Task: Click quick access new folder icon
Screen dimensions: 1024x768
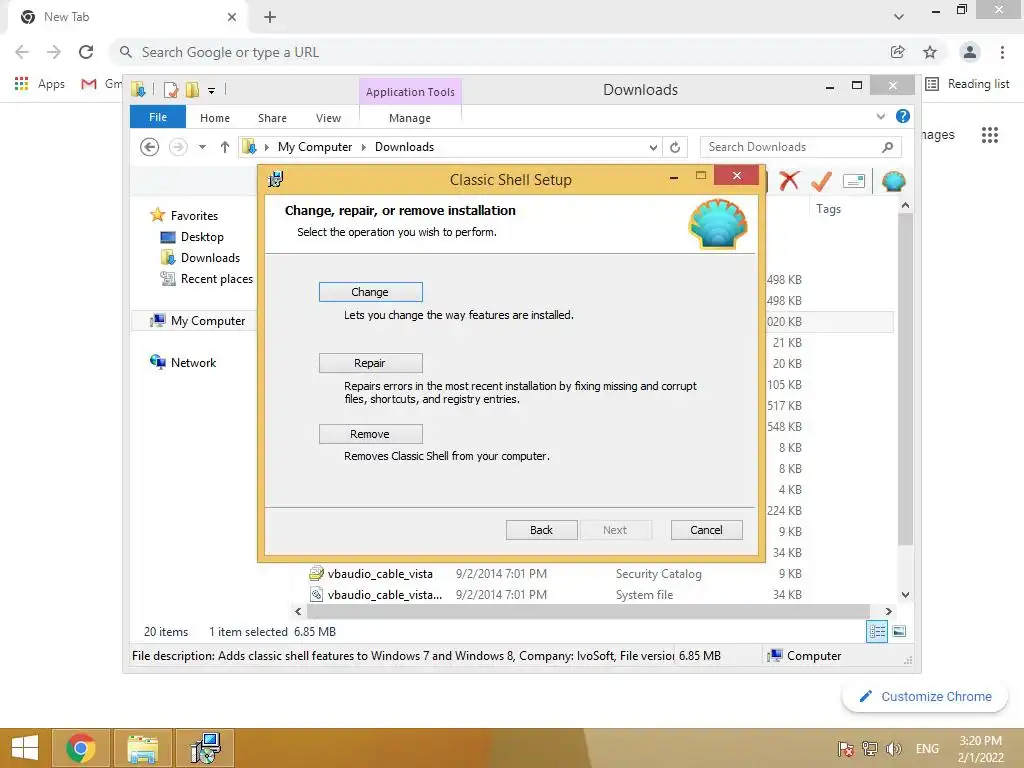Action: point(192,89)
